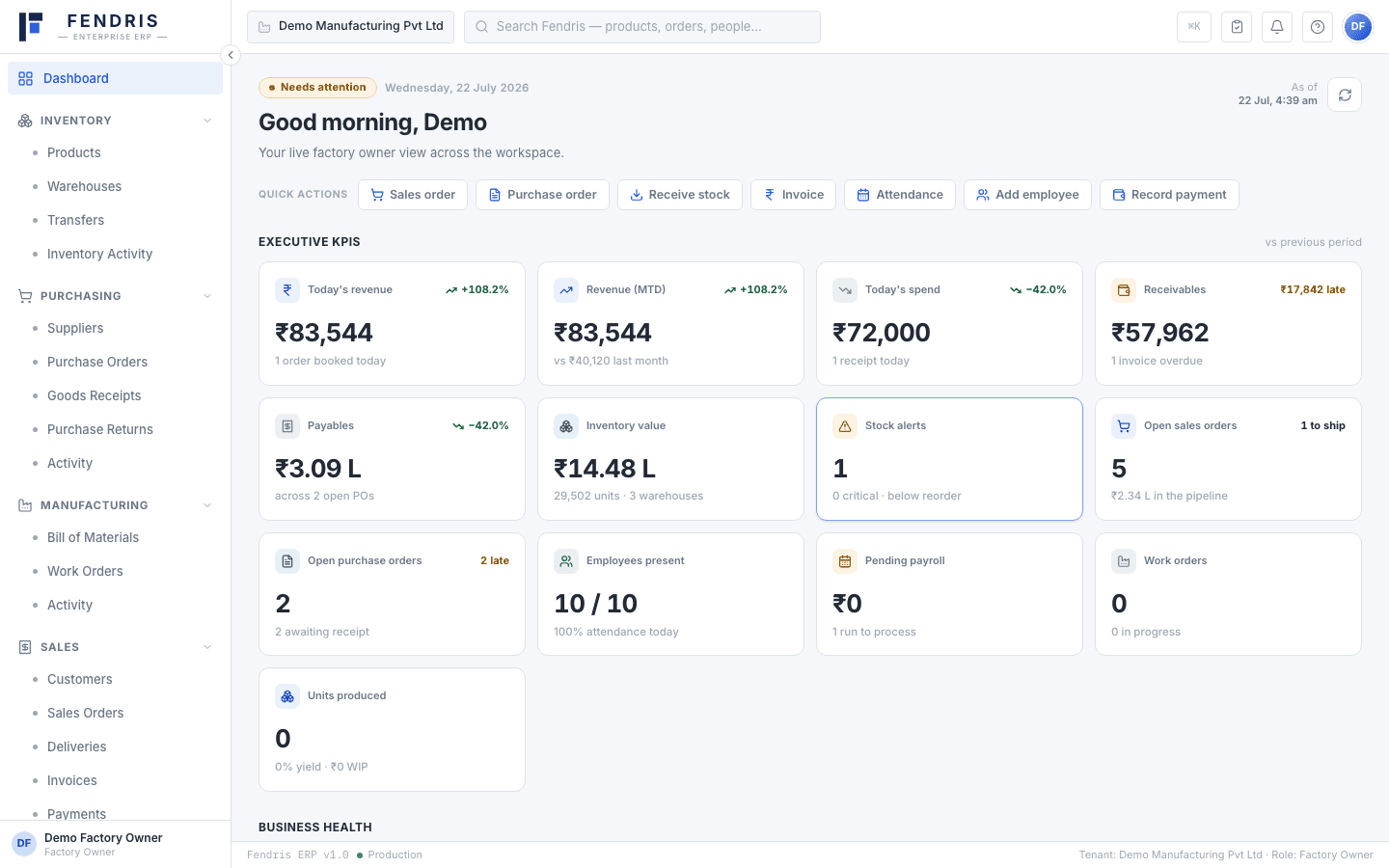Click the 2 late purchase orders label
1389x868 pixels.
(x=495, y=560)
